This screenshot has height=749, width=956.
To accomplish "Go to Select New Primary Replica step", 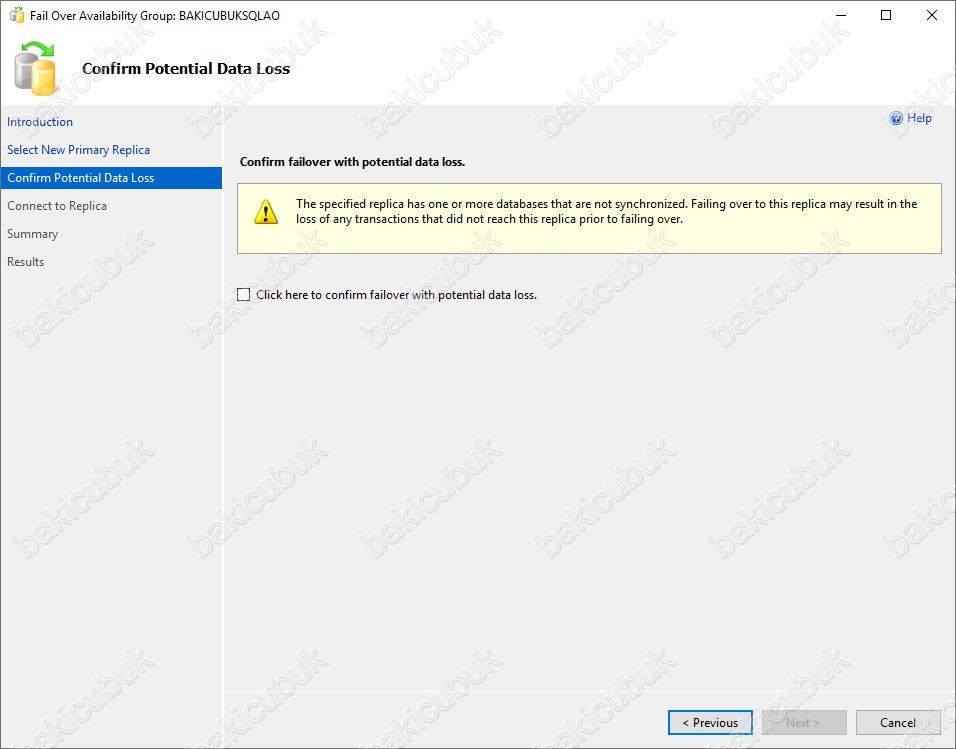I will click(x=78, y=149).
